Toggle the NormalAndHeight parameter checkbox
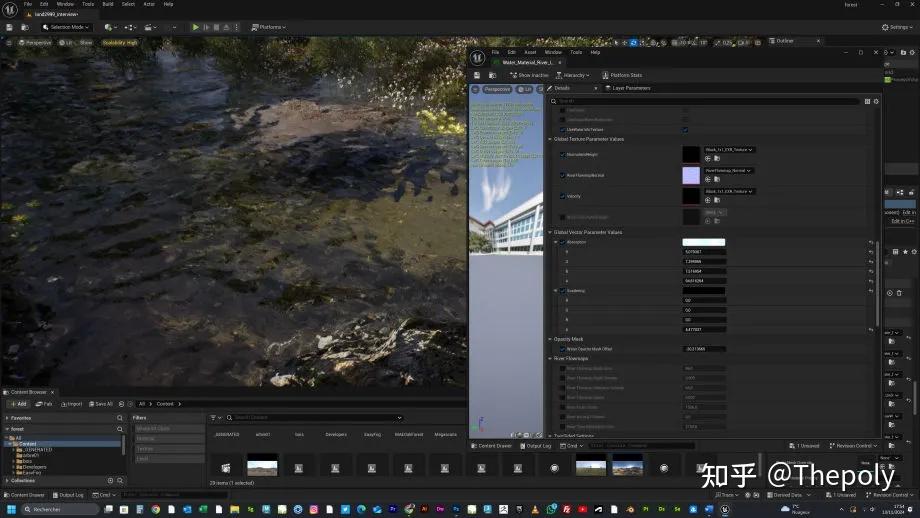 tap(562, 154)
